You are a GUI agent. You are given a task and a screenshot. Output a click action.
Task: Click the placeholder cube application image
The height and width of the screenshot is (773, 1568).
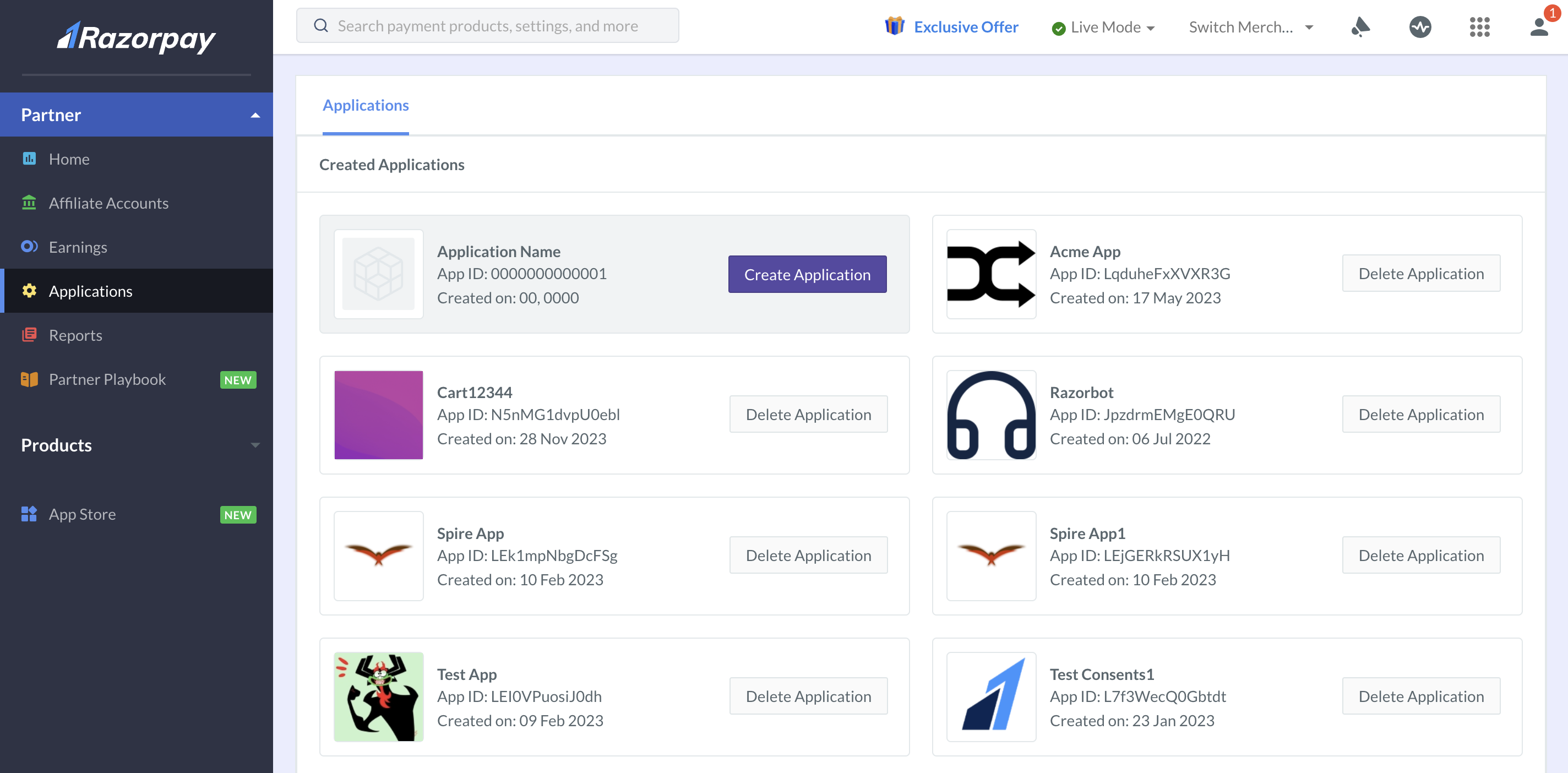click(379, 274)
